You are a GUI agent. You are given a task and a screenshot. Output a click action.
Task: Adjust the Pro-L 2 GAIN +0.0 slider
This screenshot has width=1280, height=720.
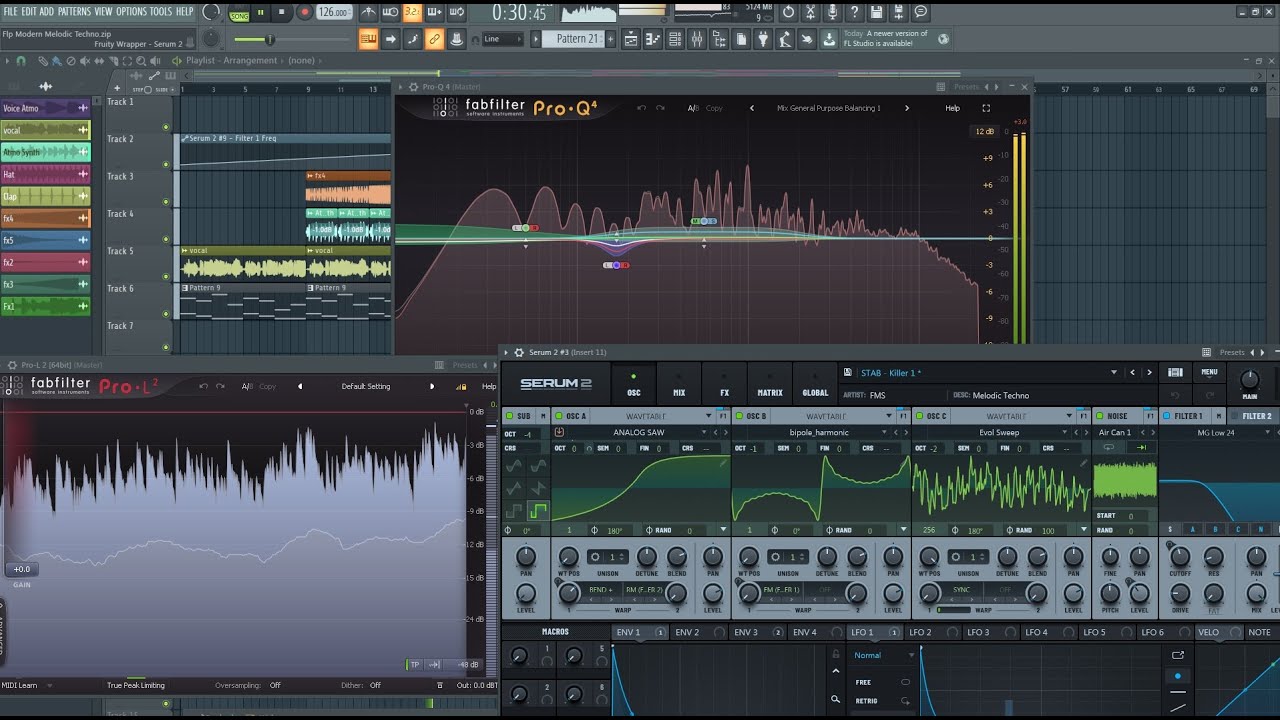click(22, 570)
